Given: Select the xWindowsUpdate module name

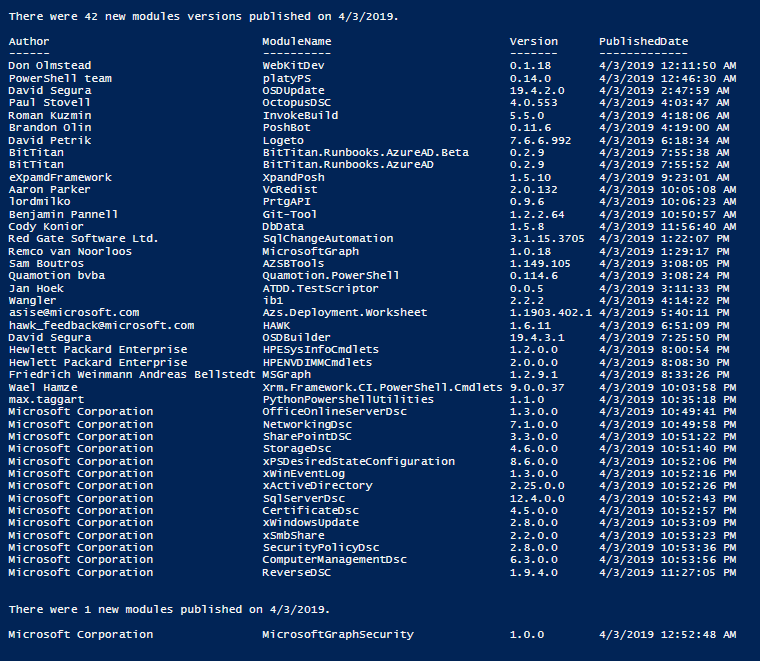Looking at the screenshot, I should point(311,522).
